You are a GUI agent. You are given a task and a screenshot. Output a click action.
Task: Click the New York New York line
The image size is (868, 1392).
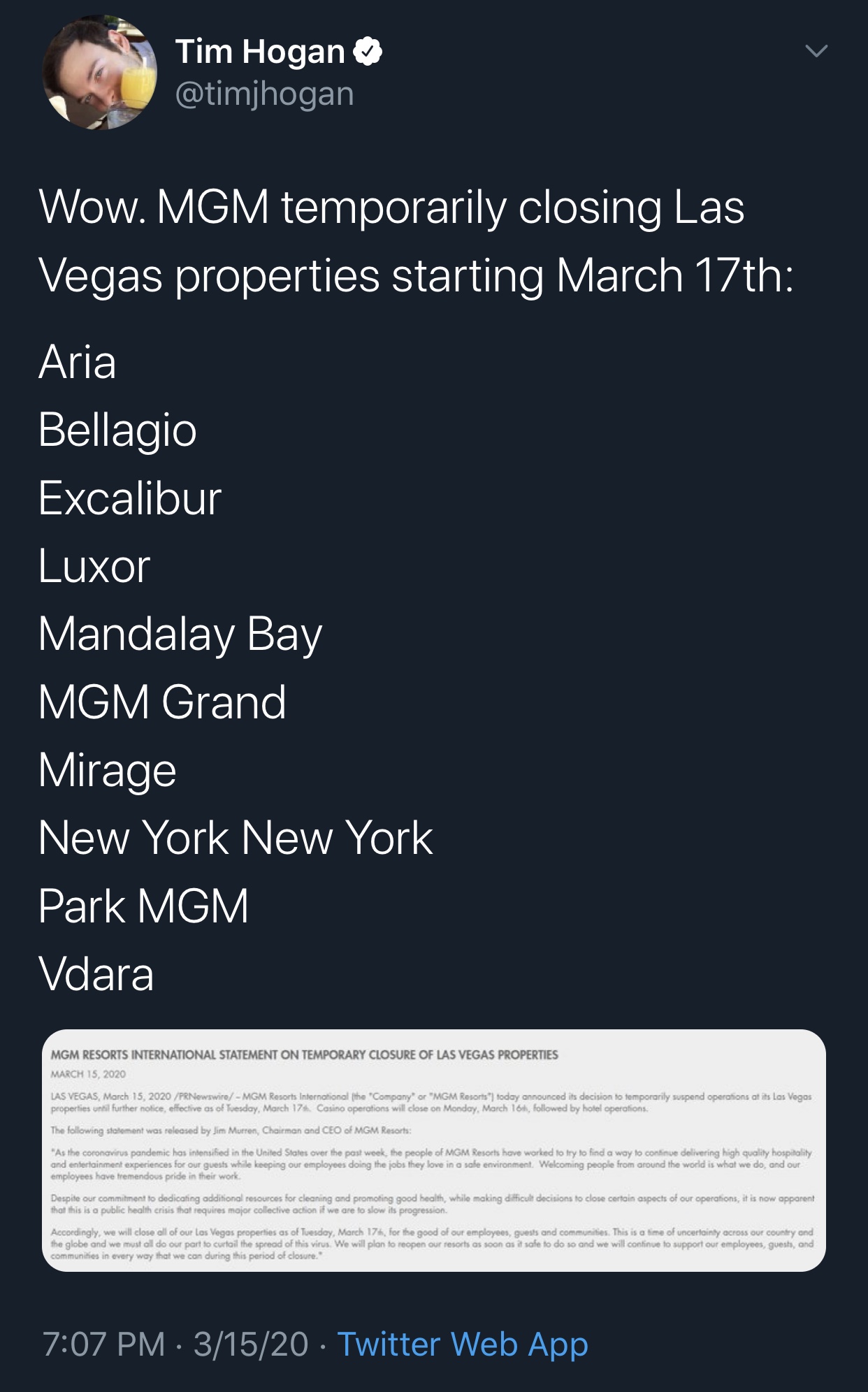pos(236,838)
